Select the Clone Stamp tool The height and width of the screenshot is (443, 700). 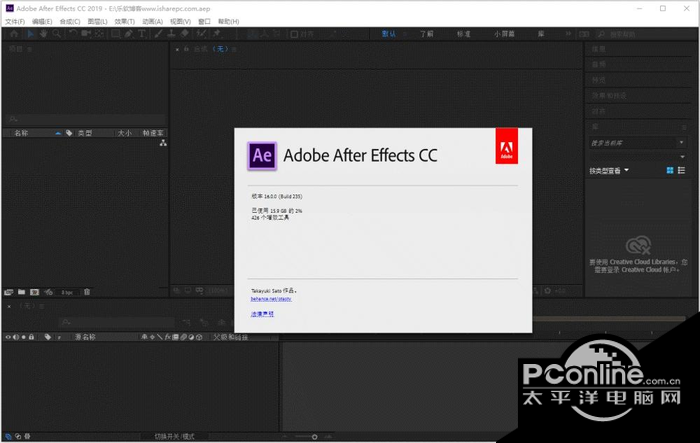coord(171,34)
